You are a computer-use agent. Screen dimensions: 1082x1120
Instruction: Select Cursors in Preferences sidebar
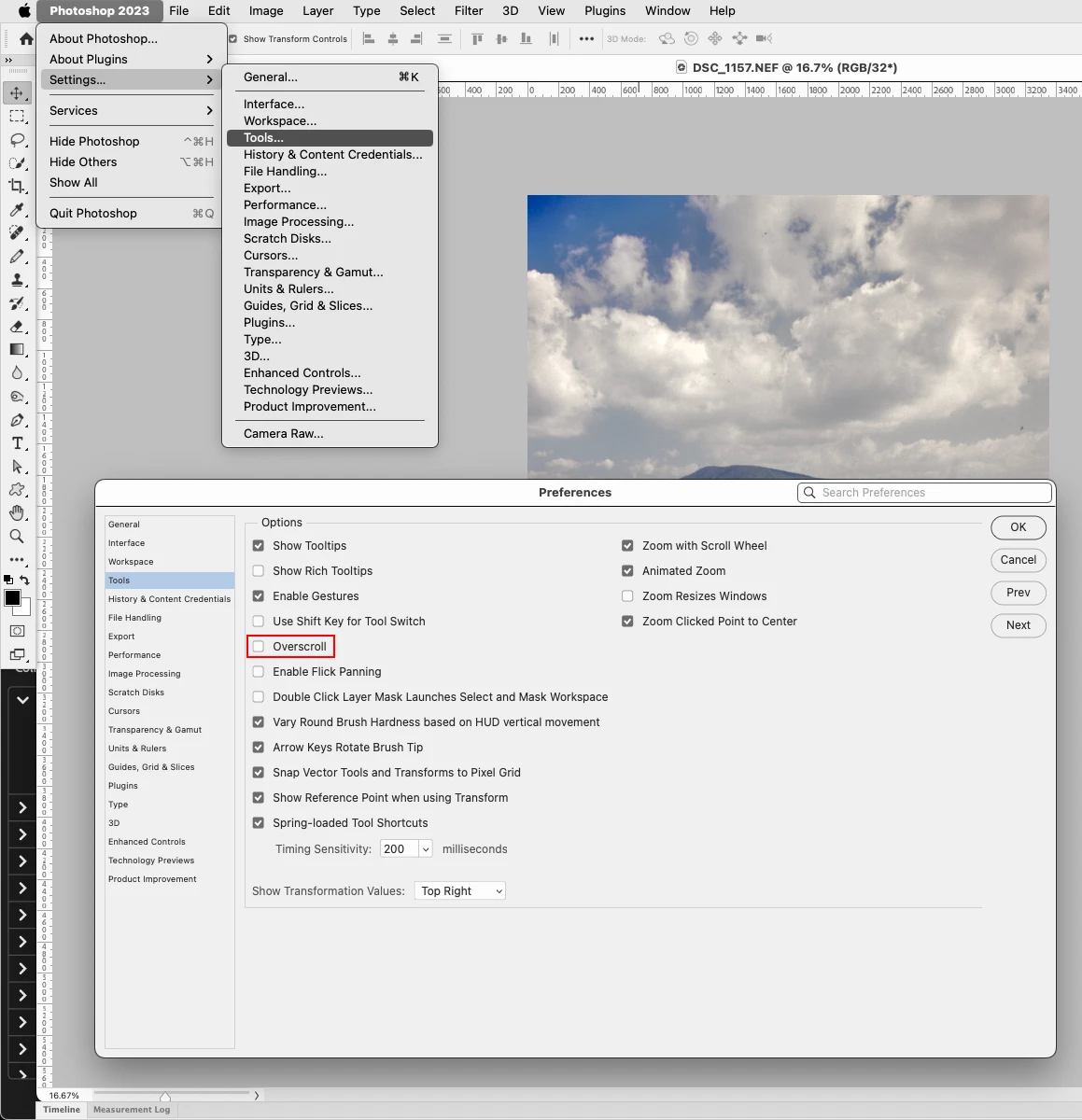pyautogui.click(x=169, y=711)
